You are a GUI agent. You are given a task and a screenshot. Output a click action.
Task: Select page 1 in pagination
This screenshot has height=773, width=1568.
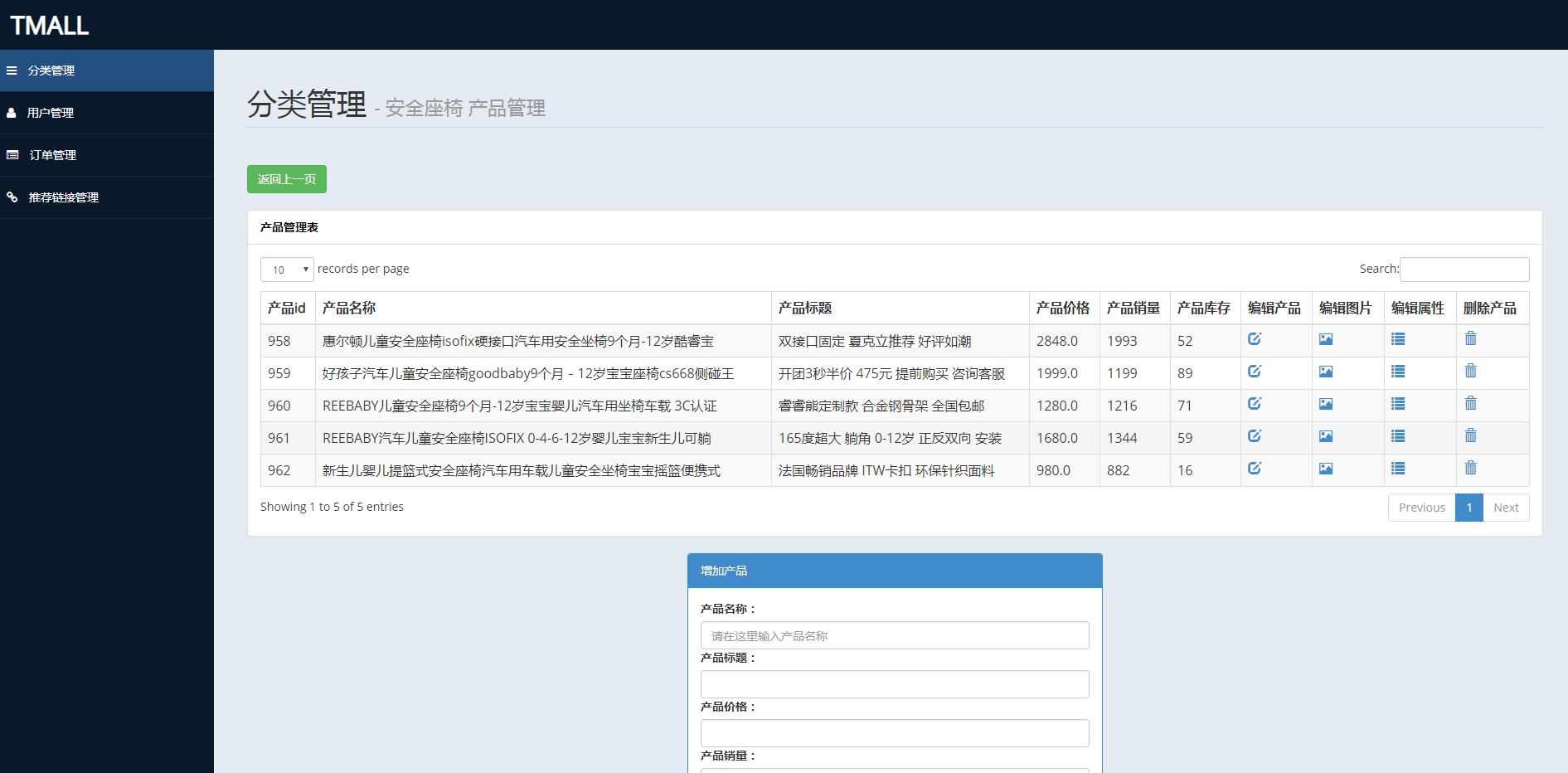[1468, 508]
